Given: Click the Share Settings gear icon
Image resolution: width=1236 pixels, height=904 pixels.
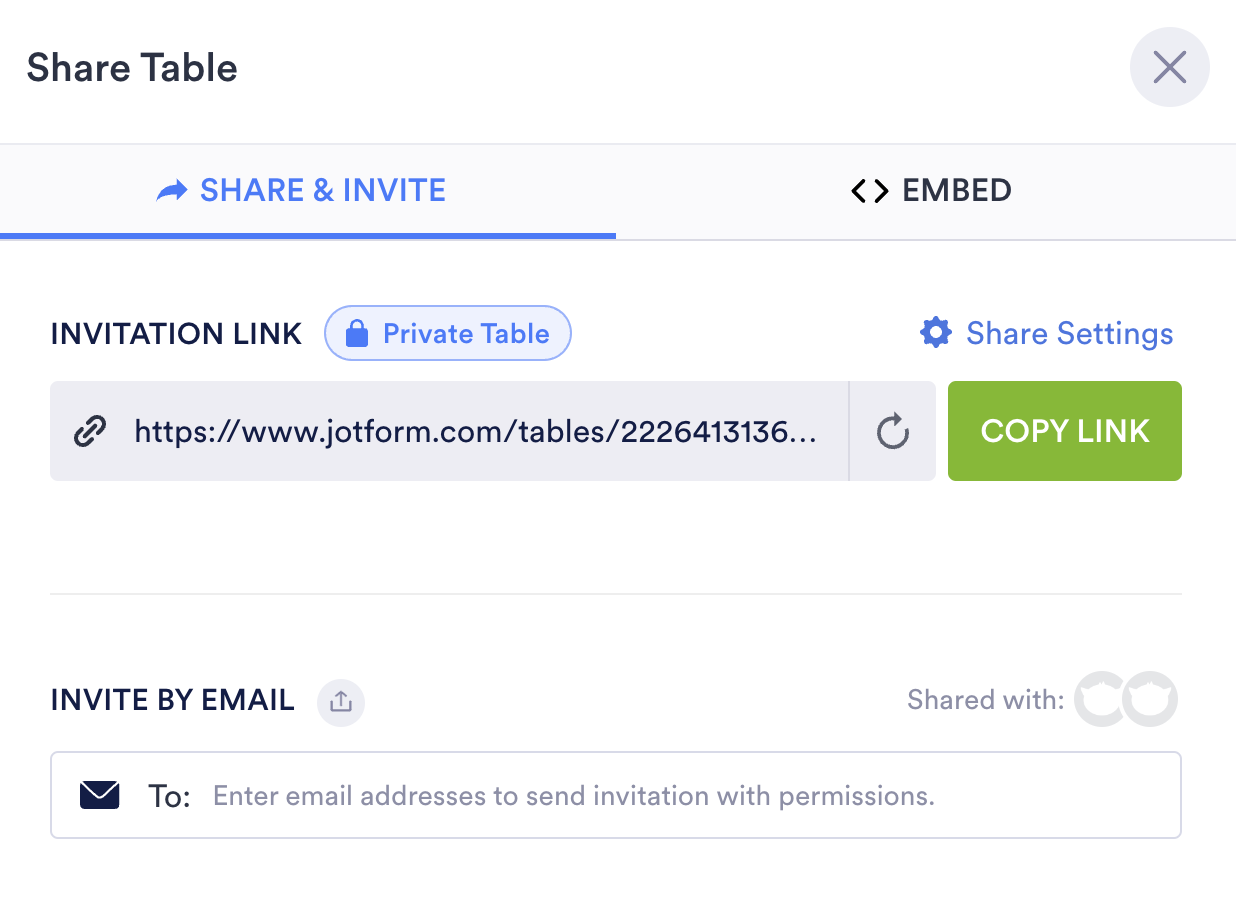Looking at the screenshot, I should (936, 333).
